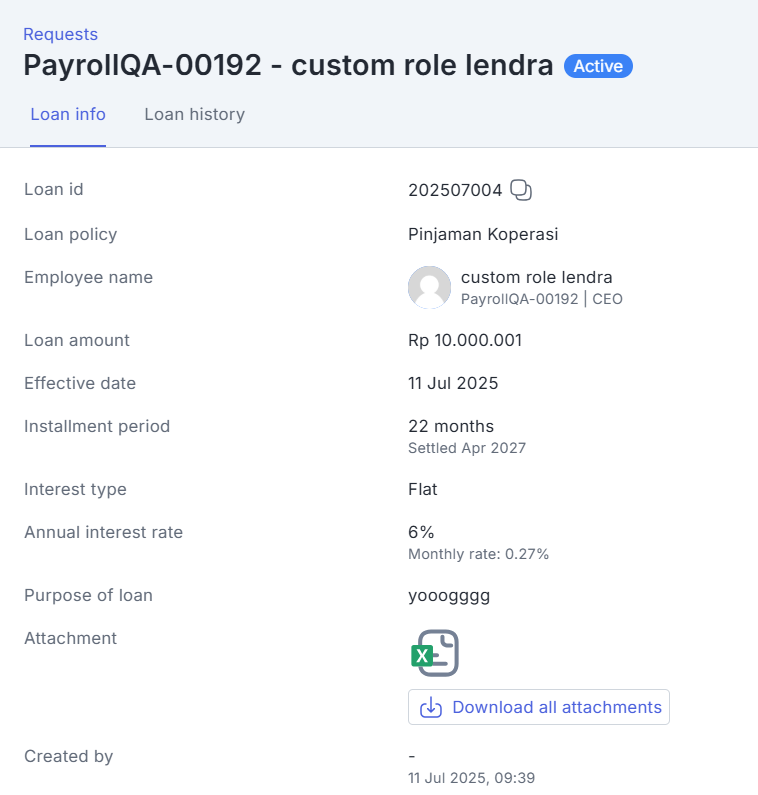
Task: Click the download arrow icon
Action: click(431, 708)
